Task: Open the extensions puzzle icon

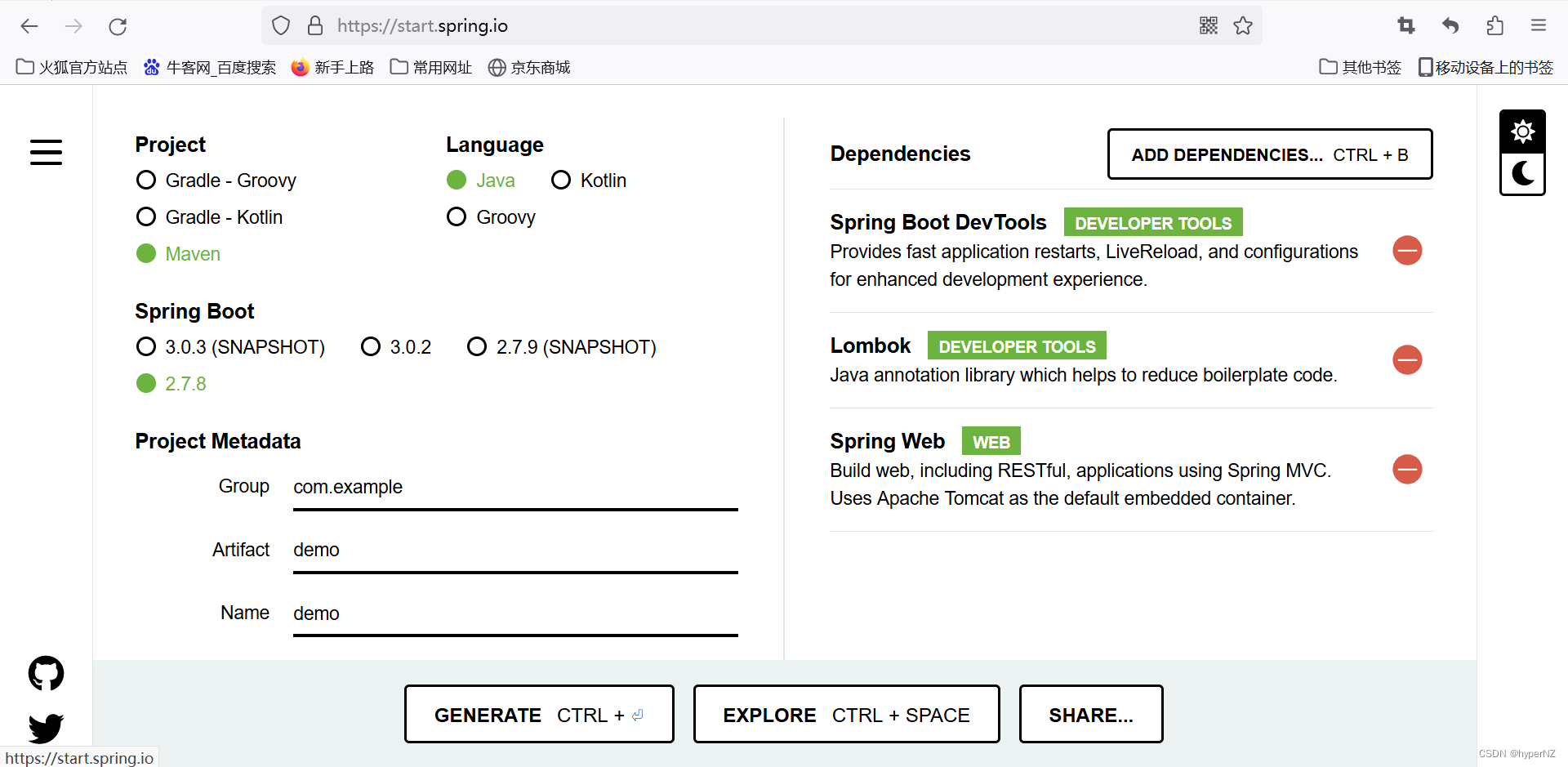Action: coord(1494,26)
